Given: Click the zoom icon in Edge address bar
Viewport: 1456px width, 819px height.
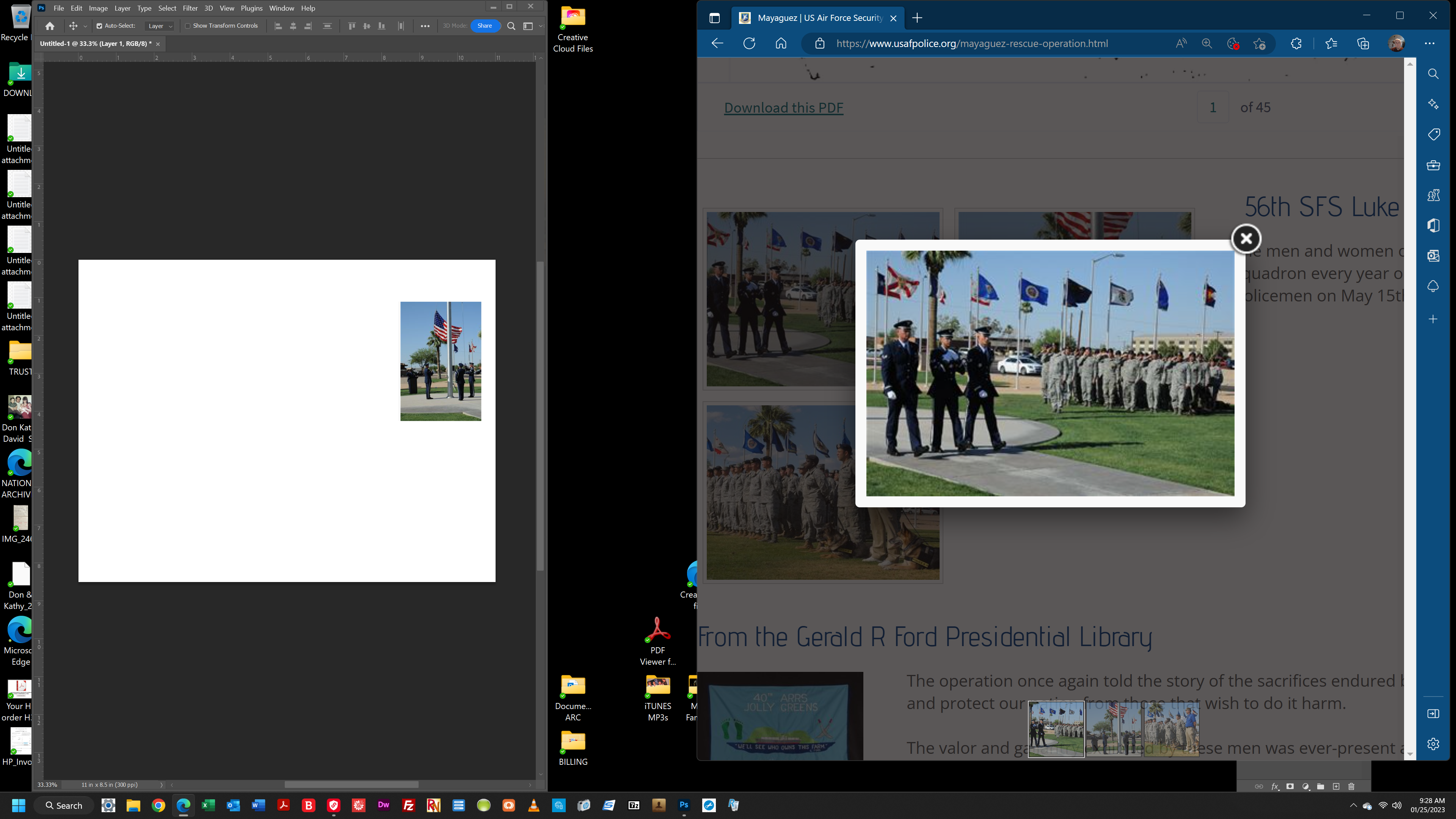Looking at the screenshot, I should click(x=1207, y=44).
